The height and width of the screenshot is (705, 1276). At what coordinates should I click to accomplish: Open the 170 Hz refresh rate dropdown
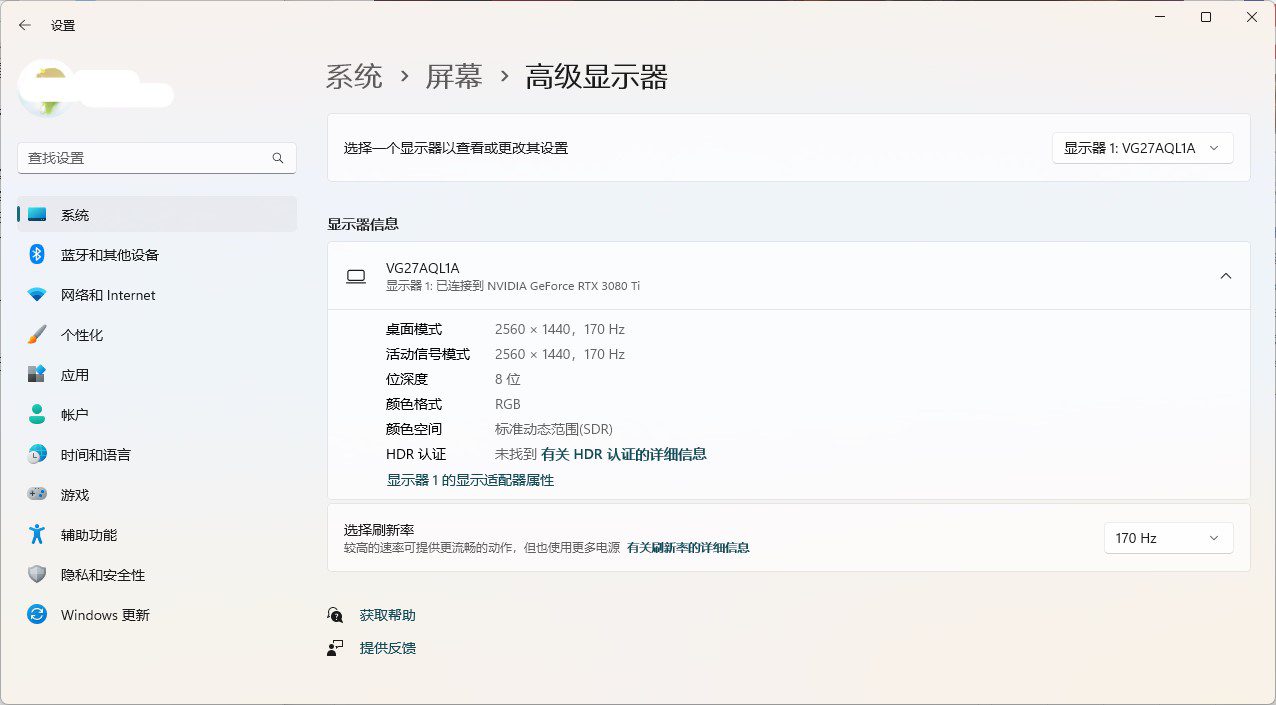1167,538
